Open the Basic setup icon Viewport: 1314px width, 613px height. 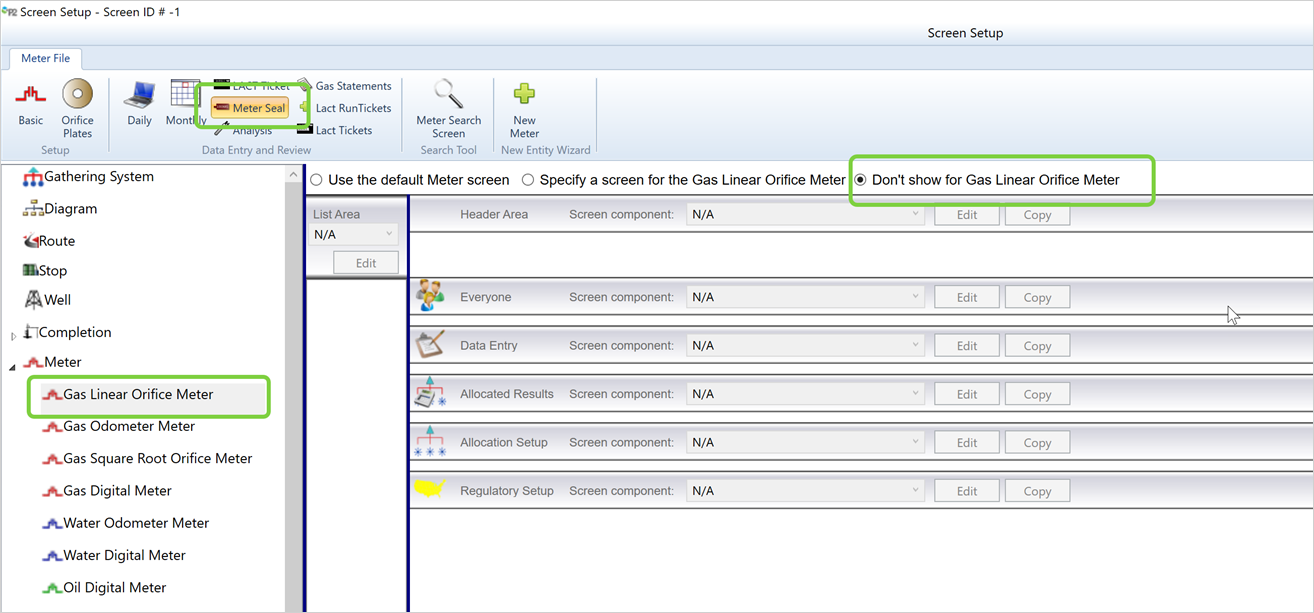coord(31,103)
